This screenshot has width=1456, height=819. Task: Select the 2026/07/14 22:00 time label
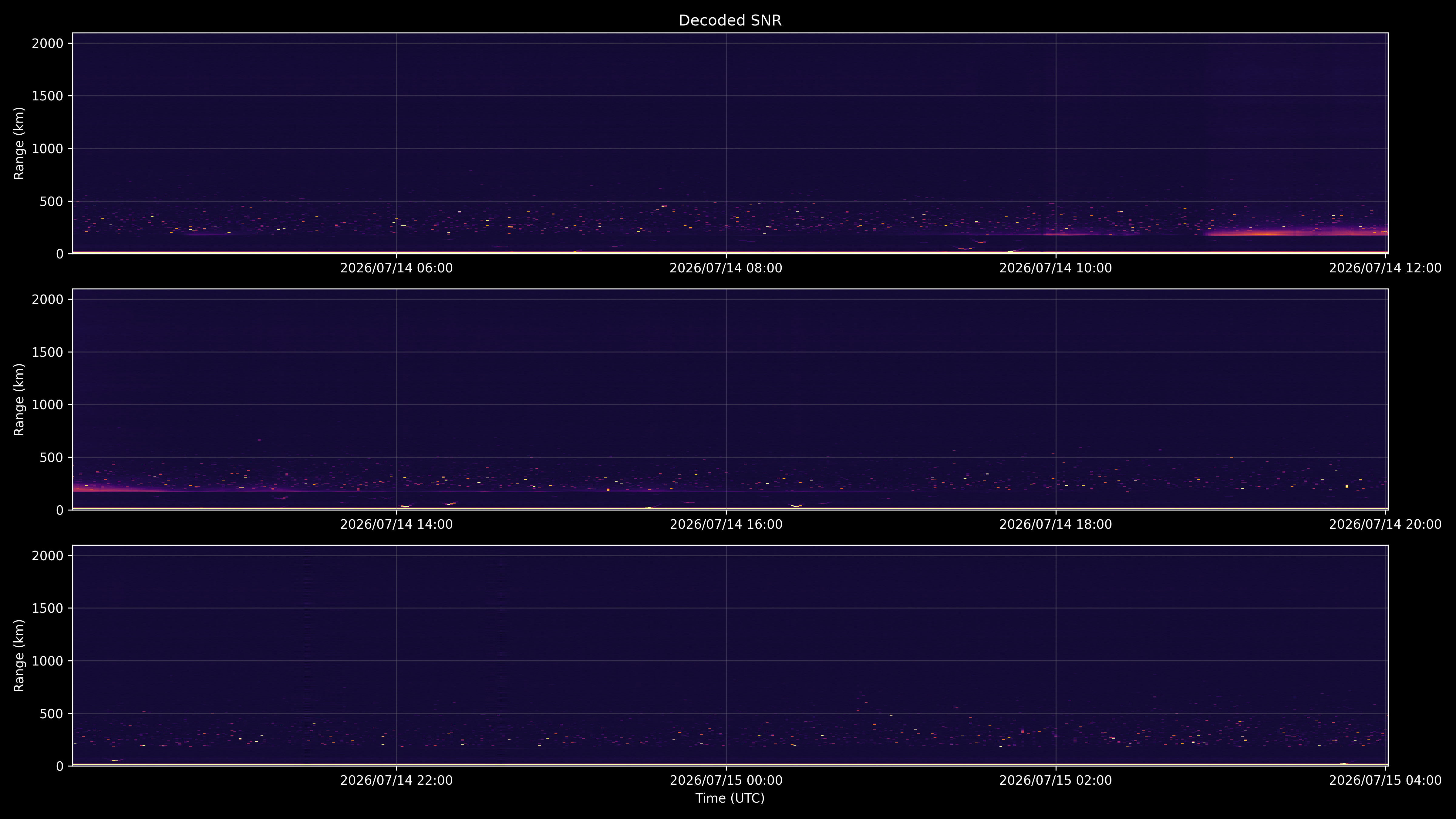[x=396, y=780]
